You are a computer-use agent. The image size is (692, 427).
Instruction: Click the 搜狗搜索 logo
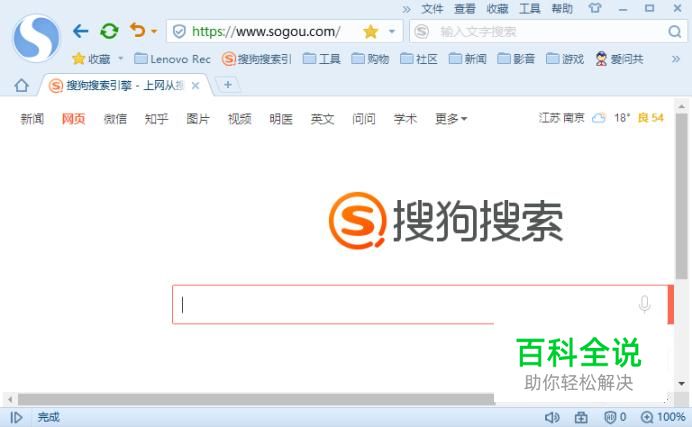(446, 221)
